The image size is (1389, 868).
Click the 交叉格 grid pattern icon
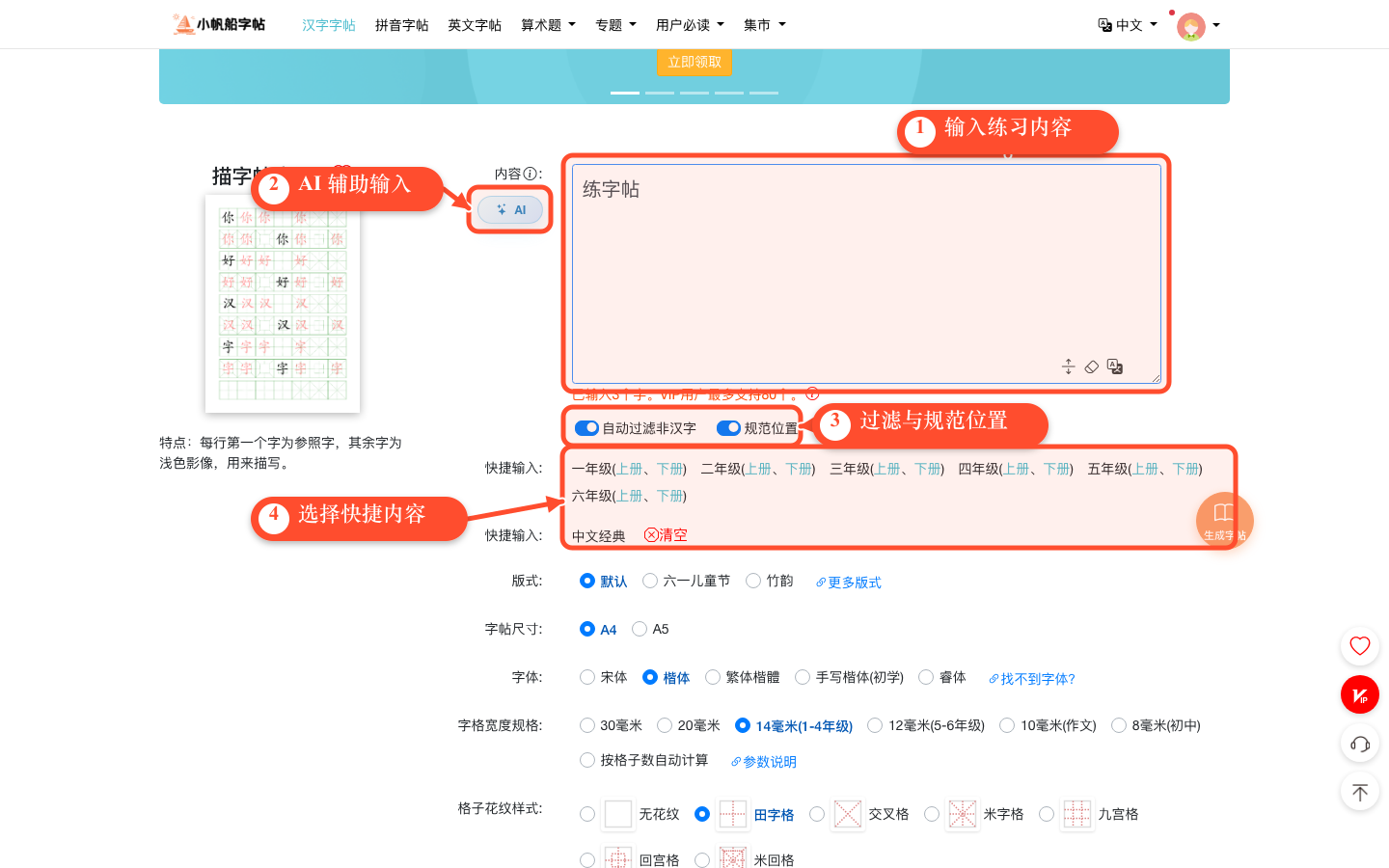tap(847, 814)
